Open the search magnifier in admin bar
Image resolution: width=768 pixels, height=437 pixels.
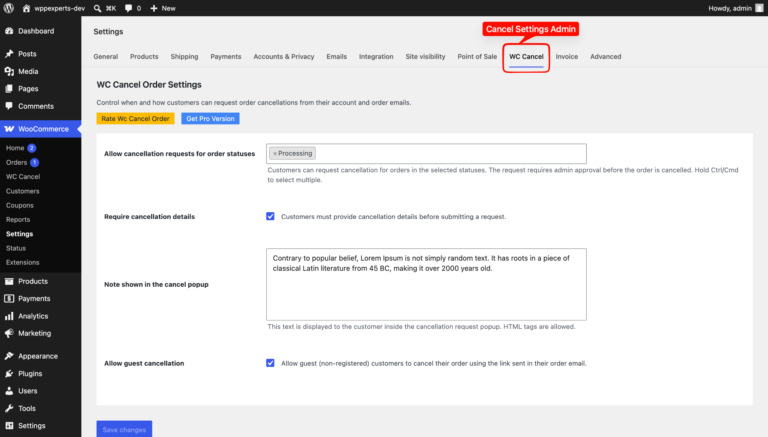tap(97, 8)
